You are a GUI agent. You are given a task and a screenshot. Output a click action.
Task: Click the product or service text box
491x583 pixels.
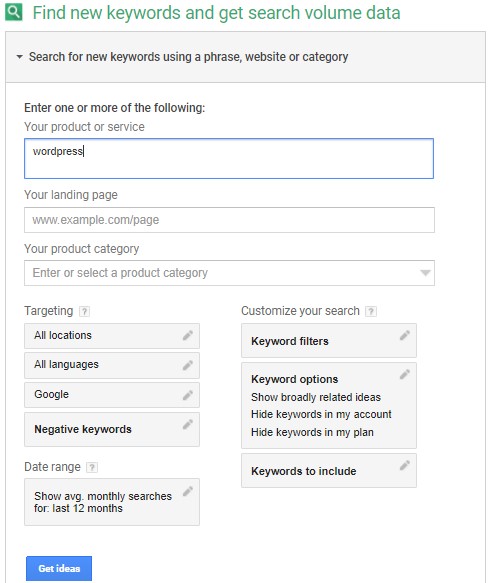click(x=229, y=159)
